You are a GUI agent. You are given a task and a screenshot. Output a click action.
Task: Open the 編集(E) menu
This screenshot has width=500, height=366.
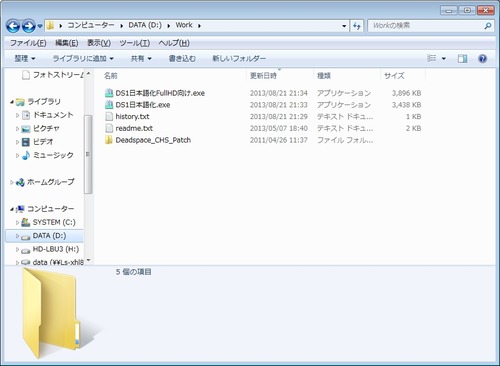click(67, 43)
